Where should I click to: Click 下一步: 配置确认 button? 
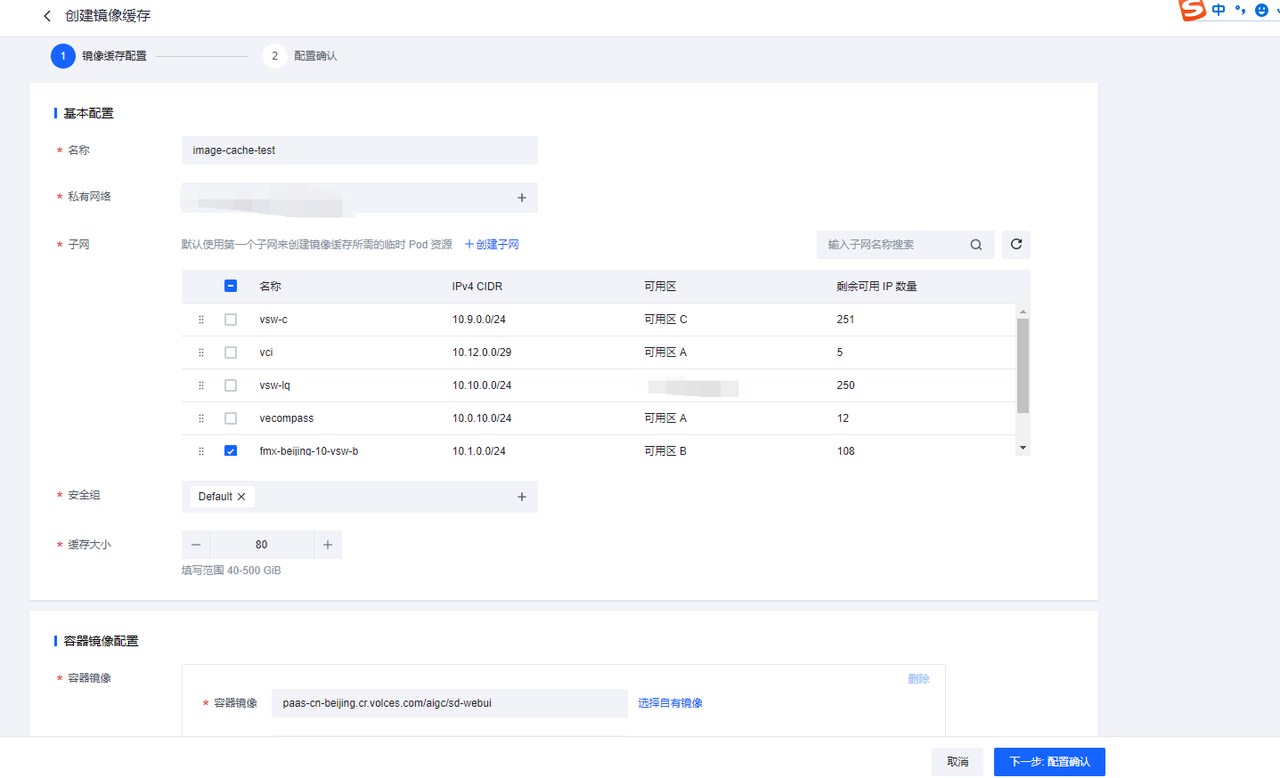coord(1049,762)
